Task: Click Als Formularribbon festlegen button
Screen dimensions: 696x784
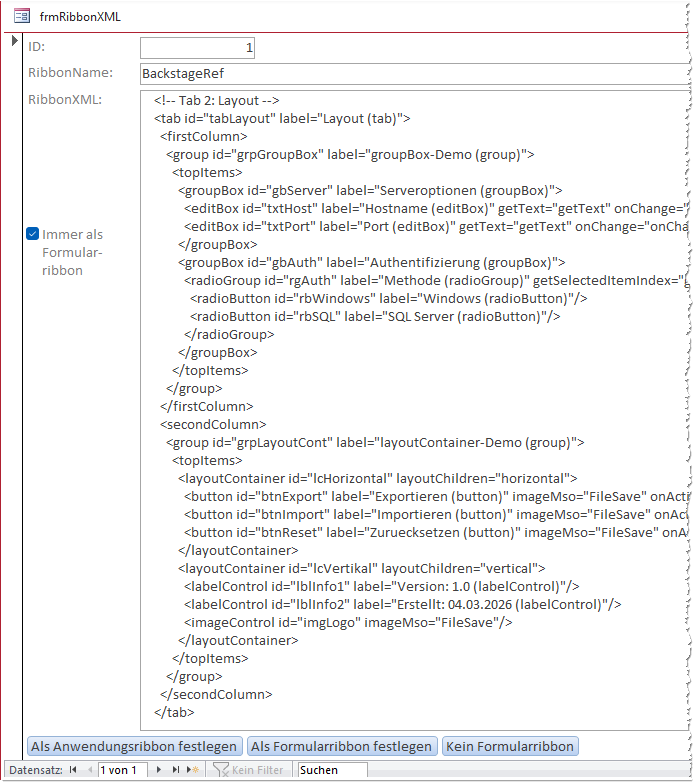Action: (x=342, y=746)
